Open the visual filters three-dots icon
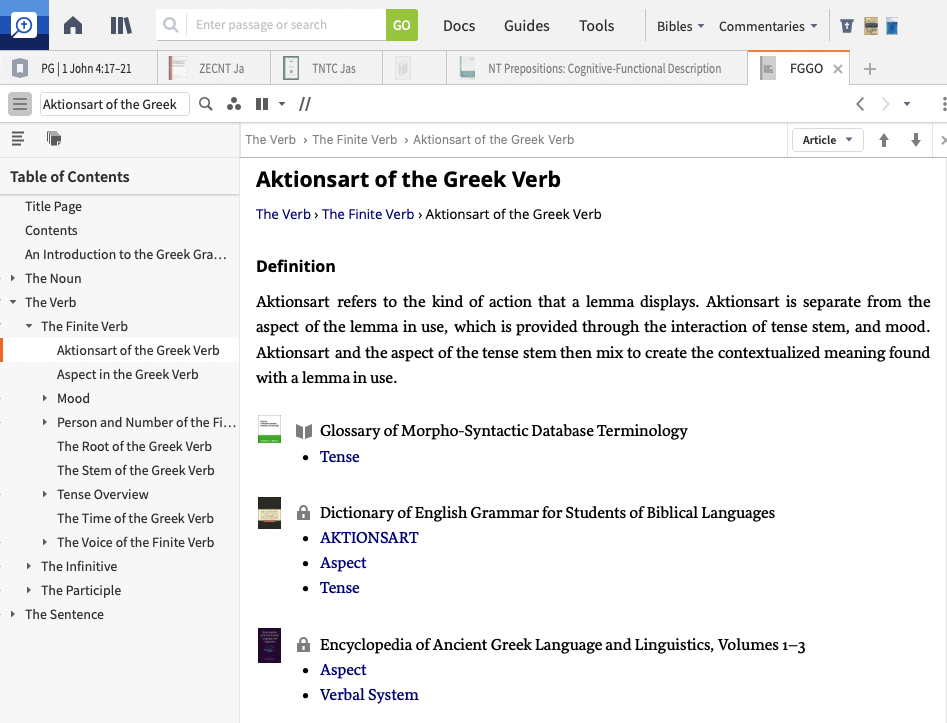Screen dimensions: 947x723 234,104
